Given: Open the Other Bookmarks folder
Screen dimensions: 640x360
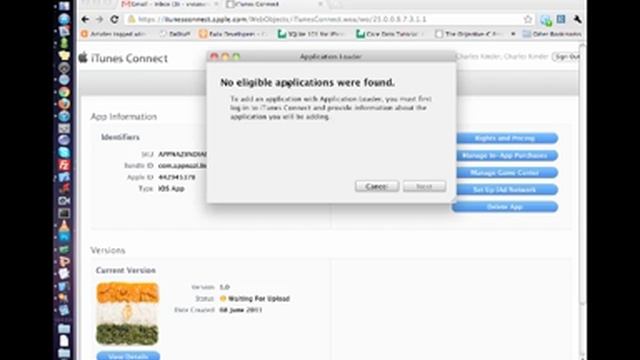Looking at the screenshot, I should pos(552,34).
